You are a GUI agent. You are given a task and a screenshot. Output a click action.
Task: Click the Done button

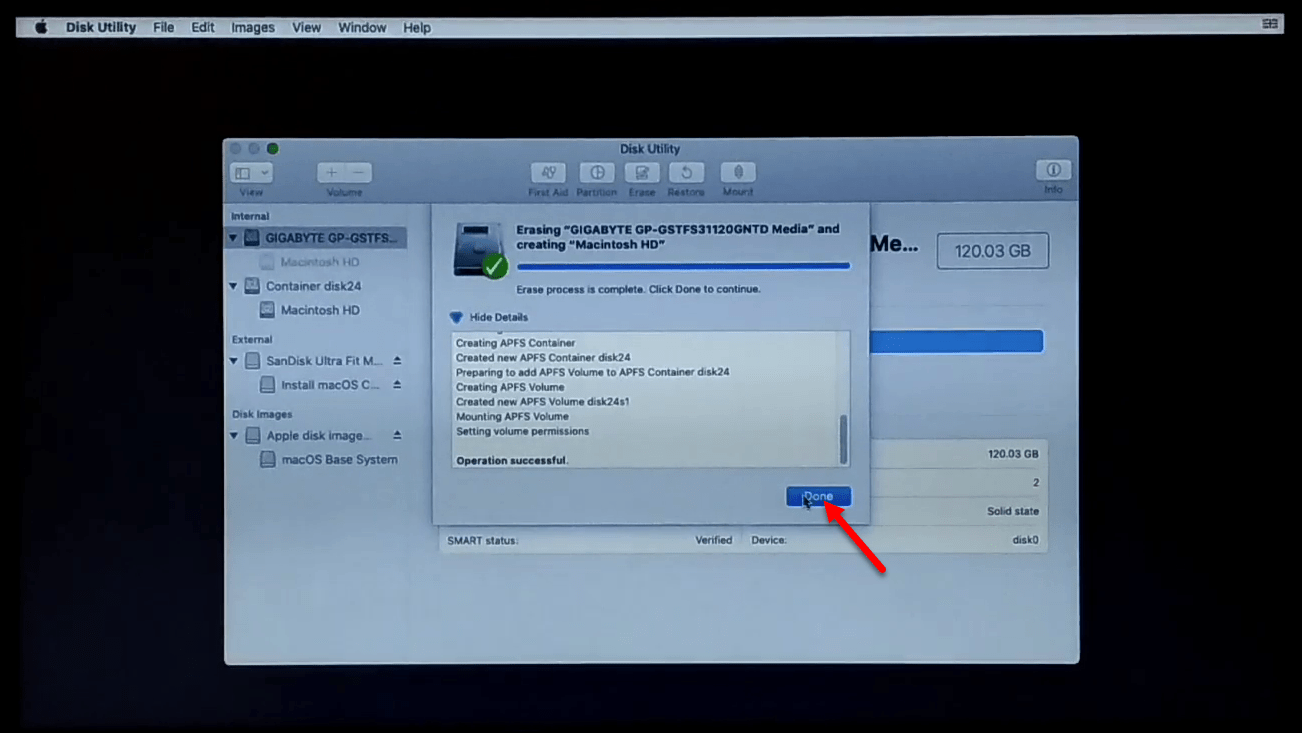click(x=818, y=496)
